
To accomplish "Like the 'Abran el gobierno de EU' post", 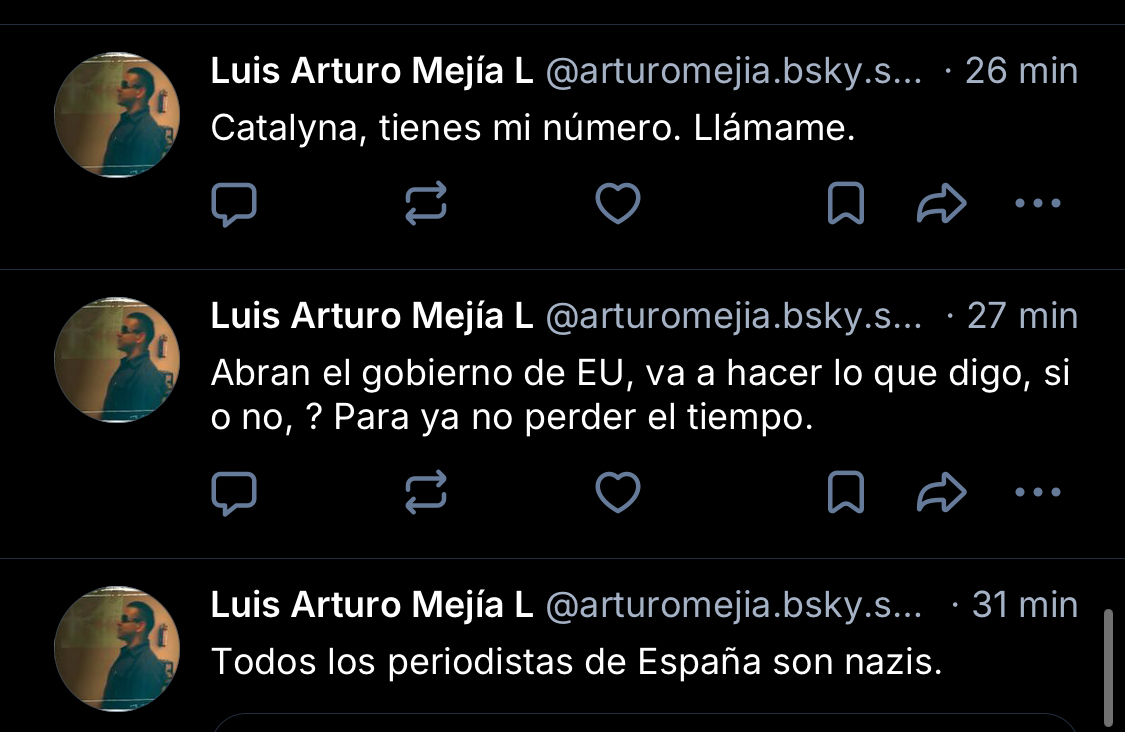I will tap(617, 492).
